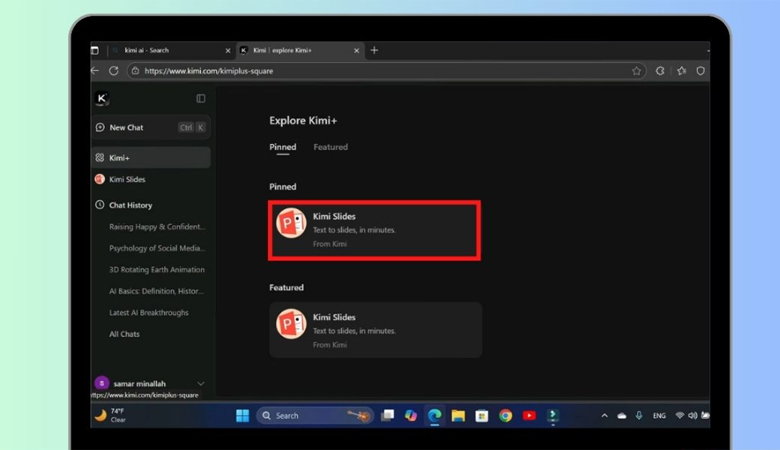
Task: Open the Windows Start menu
Action: click(x=242, y=416)
